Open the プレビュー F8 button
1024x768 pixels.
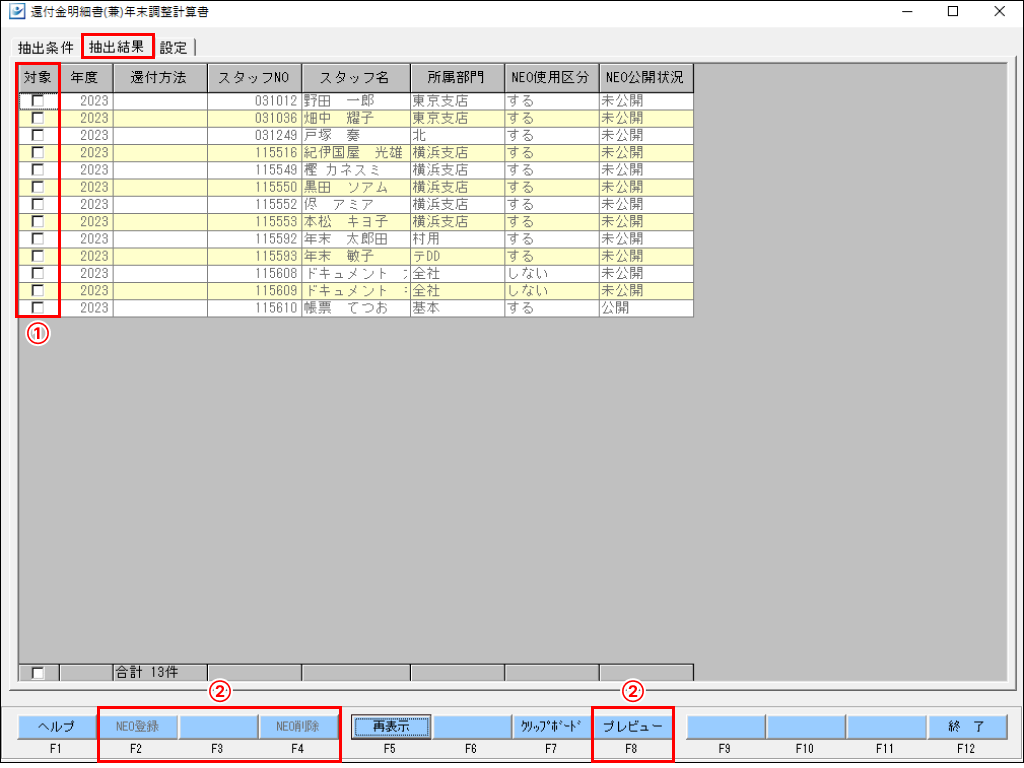[632, 726]
